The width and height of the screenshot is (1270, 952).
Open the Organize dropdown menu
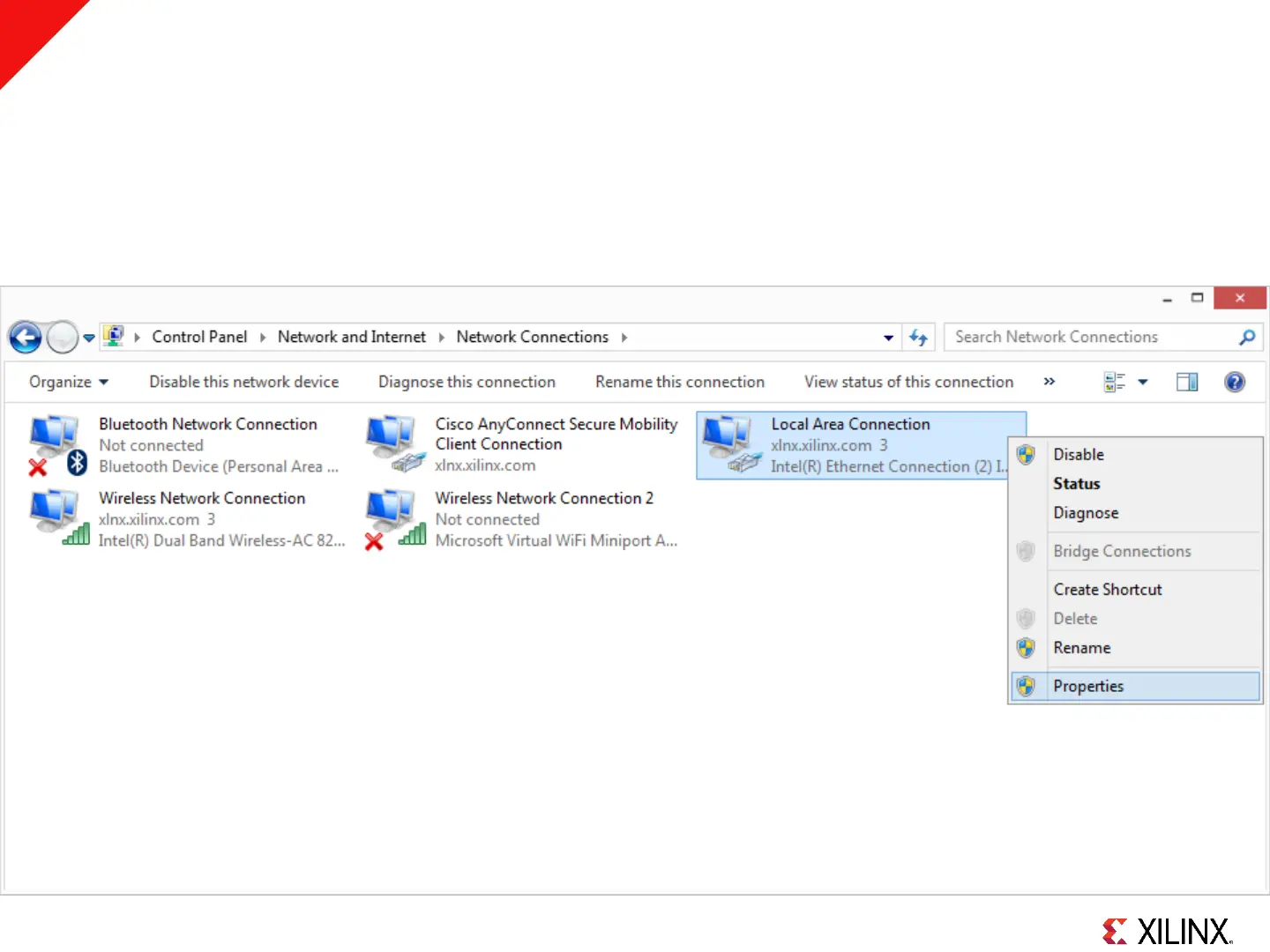[x=68, y=382]
